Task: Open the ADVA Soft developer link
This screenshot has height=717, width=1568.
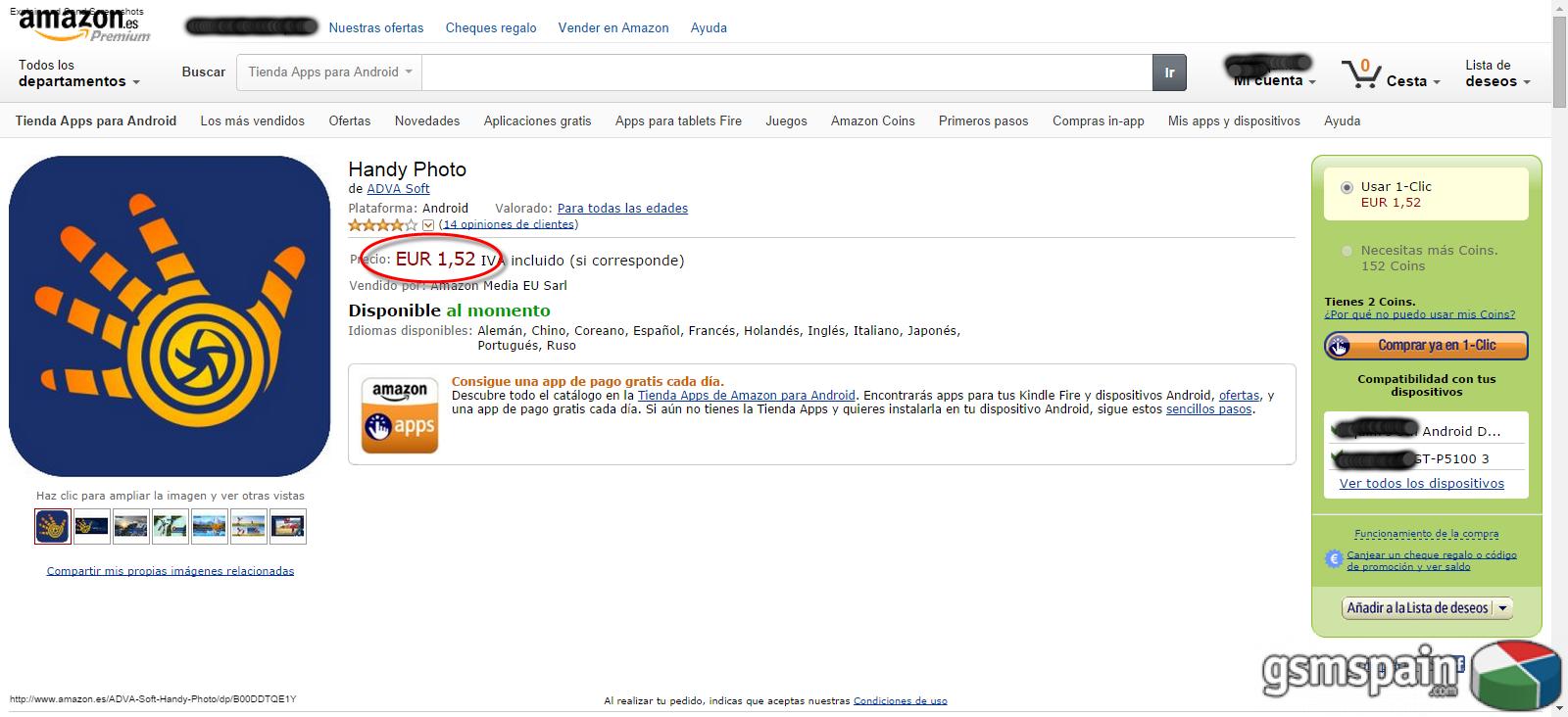Action: (x=398, y=188)
